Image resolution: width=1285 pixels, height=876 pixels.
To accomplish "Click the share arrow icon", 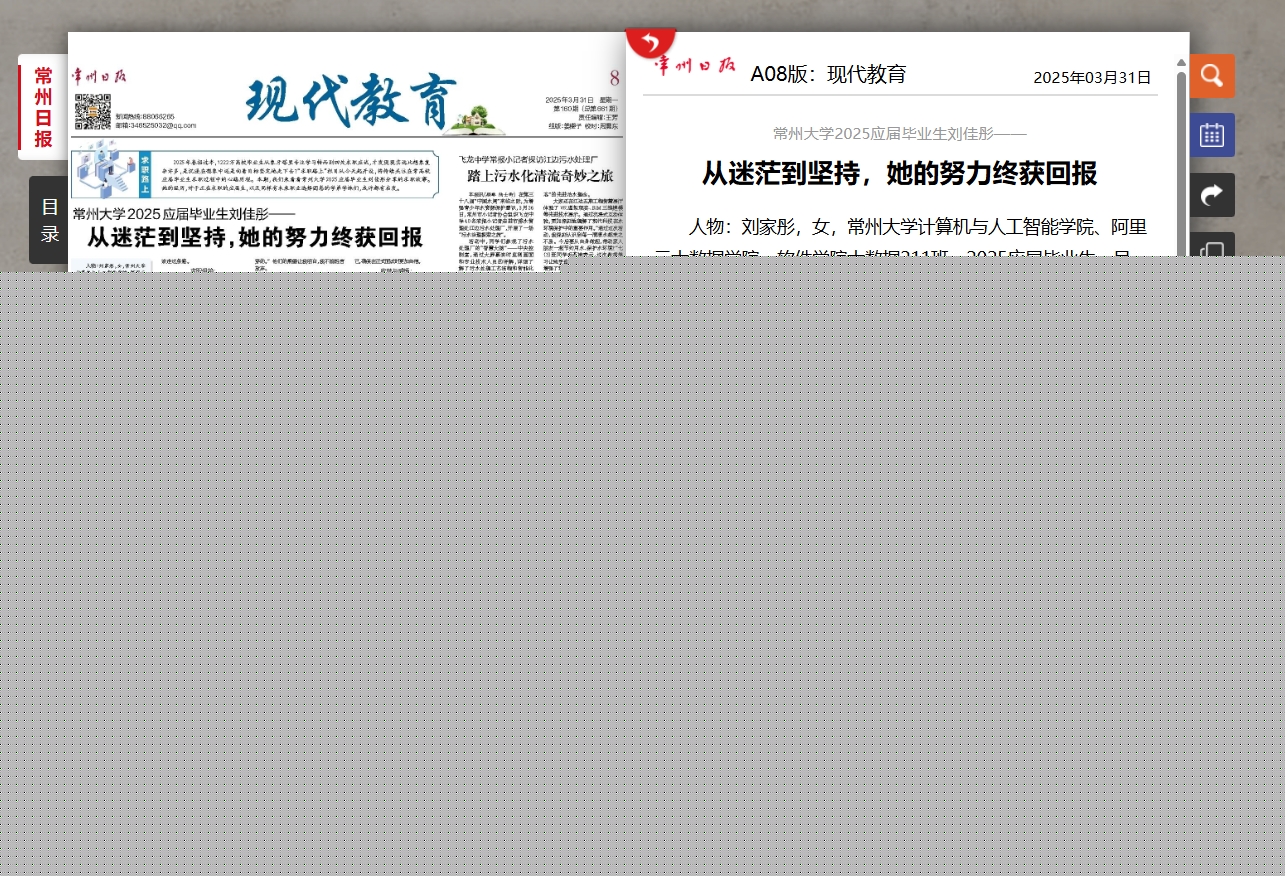I will pos(1211,195).
